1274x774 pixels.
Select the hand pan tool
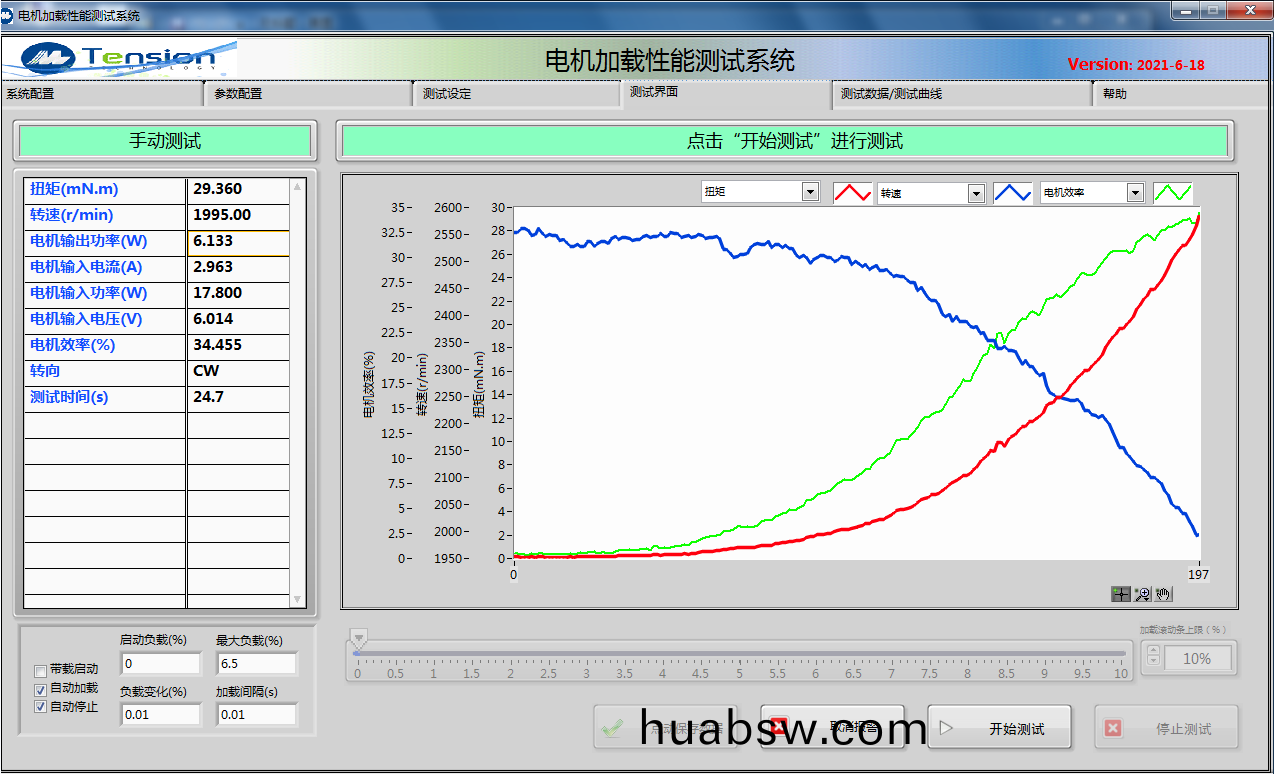pos(1163,594)
